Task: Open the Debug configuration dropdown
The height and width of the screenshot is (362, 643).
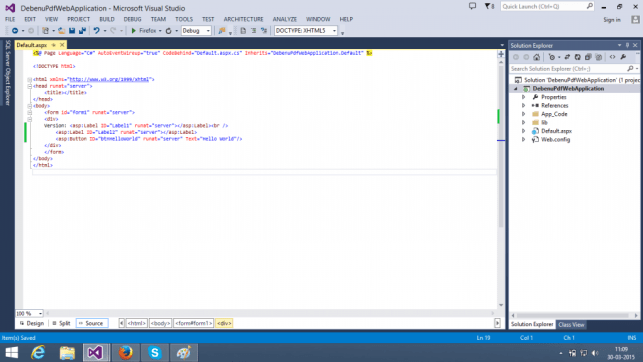Action: tap(196, 31)
